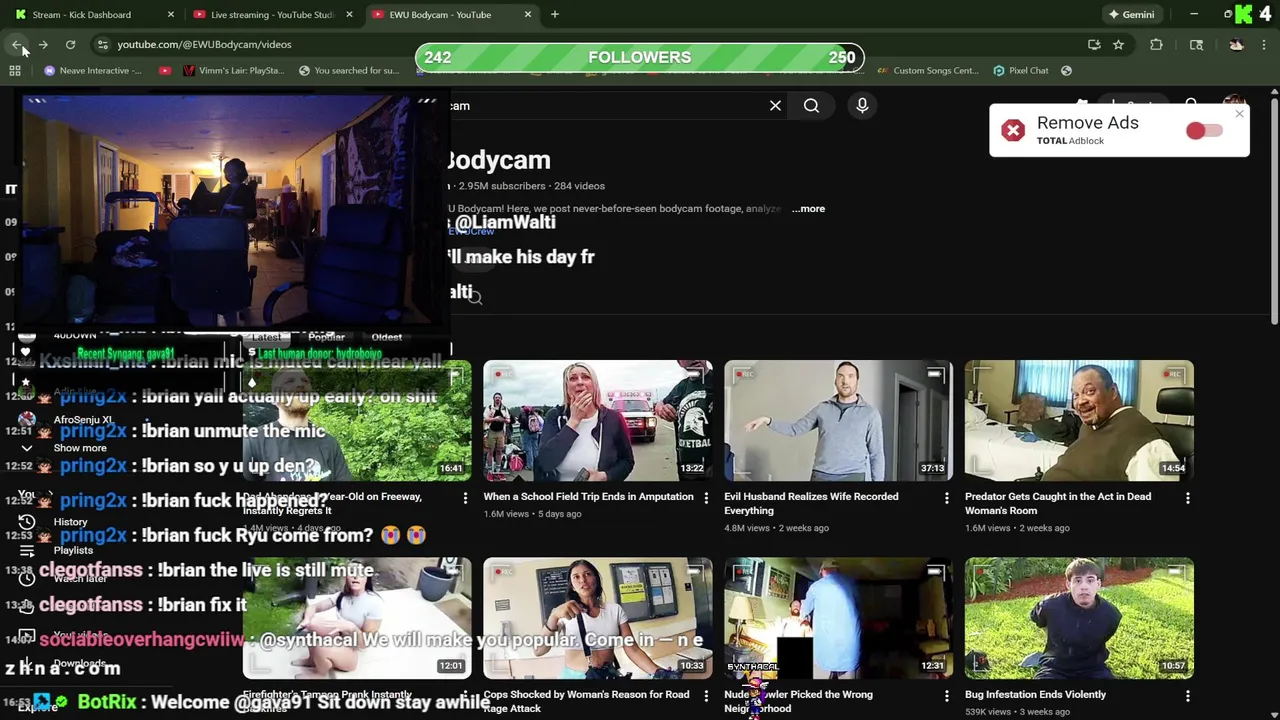Open the apps grid in bookmarks bar
Image resolution: width=1280 pixels, height=720 pixels.
click(x=15, y=70)
